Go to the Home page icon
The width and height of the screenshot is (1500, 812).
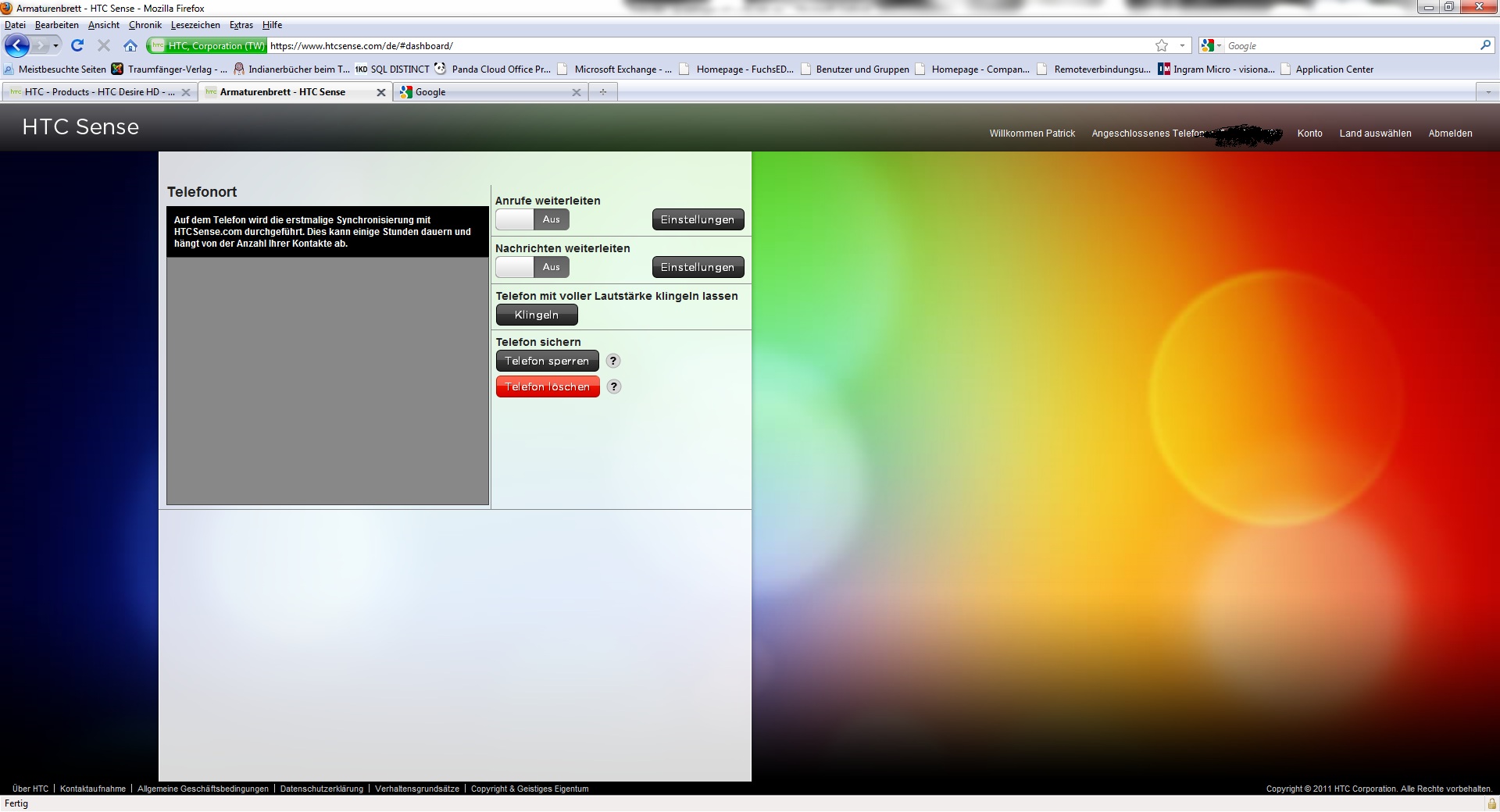click(130, 46)
